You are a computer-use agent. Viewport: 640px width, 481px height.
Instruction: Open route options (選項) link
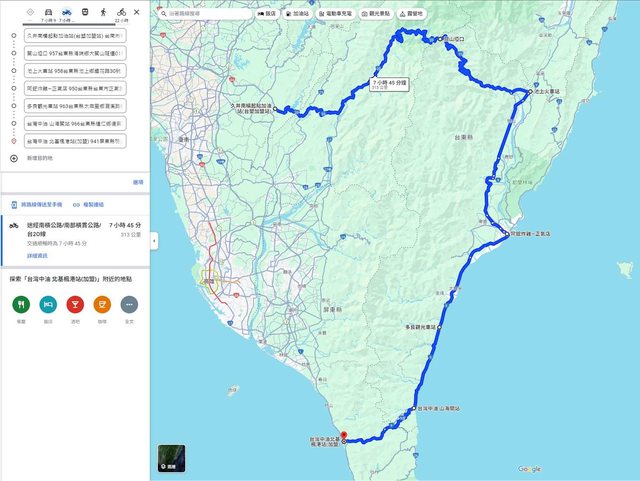pos(138,182)
